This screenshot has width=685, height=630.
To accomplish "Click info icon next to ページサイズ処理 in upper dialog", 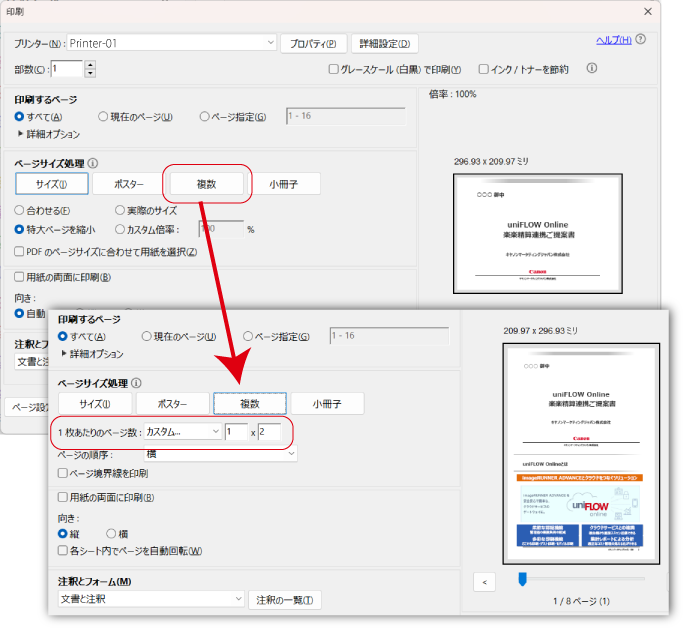I will 93,163.
